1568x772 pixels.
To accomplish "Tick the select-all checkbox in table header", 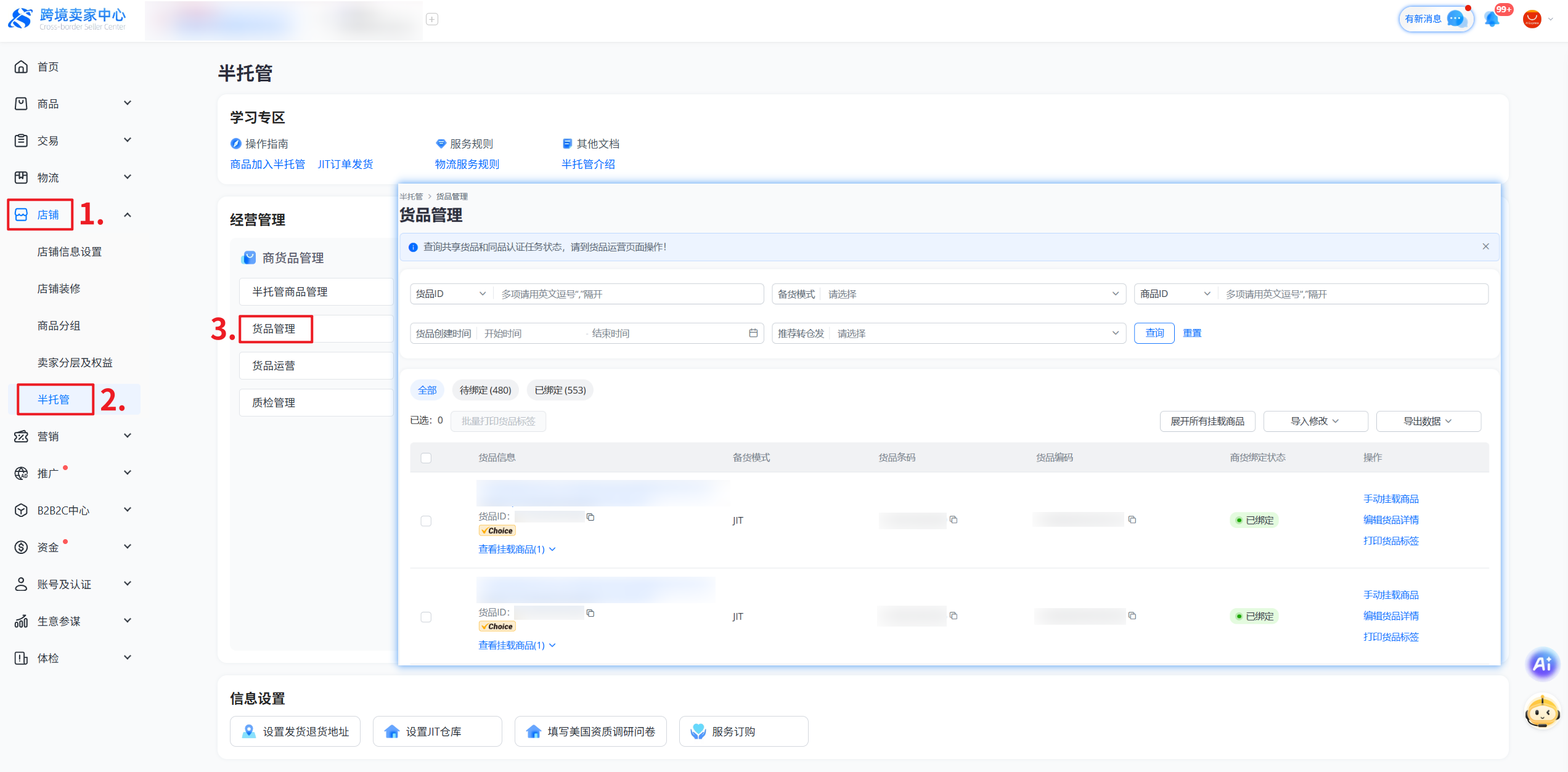I will pos(426,458).
